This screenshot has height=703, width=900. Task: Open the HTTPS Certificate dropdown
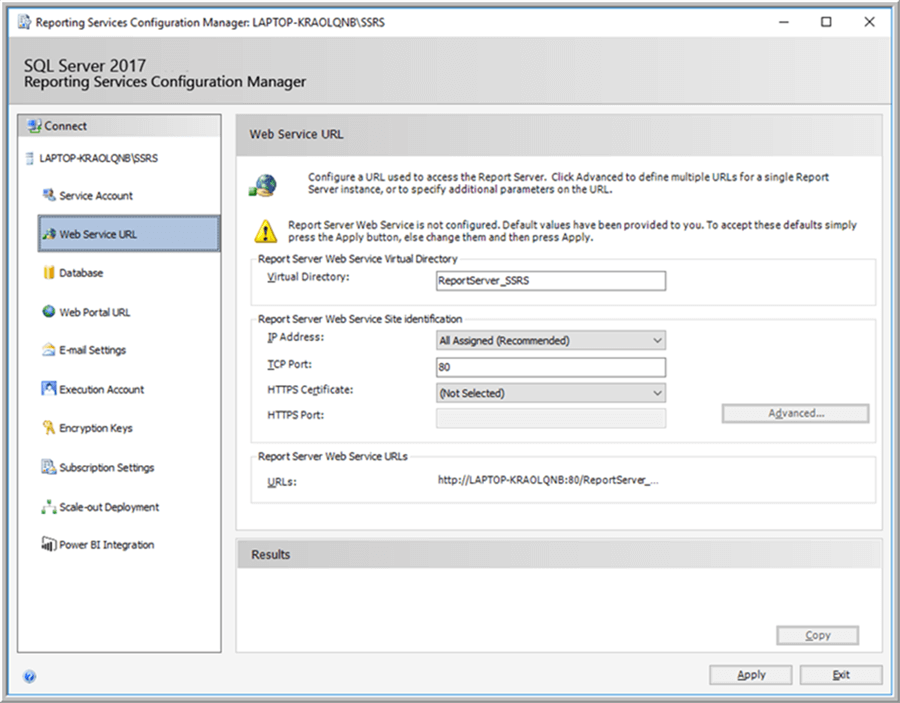click(x=551, y=393)
